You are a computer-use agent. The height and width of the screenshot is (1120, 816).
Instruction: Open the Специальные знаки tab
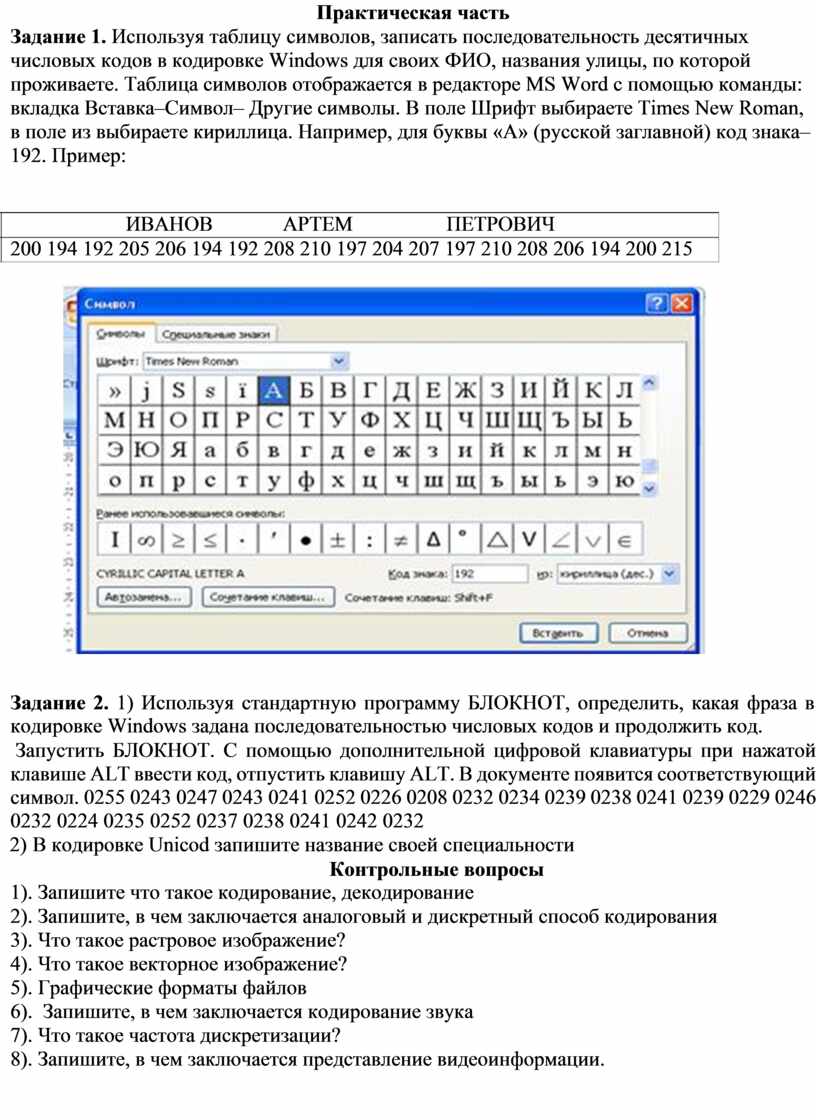point(216,334)
